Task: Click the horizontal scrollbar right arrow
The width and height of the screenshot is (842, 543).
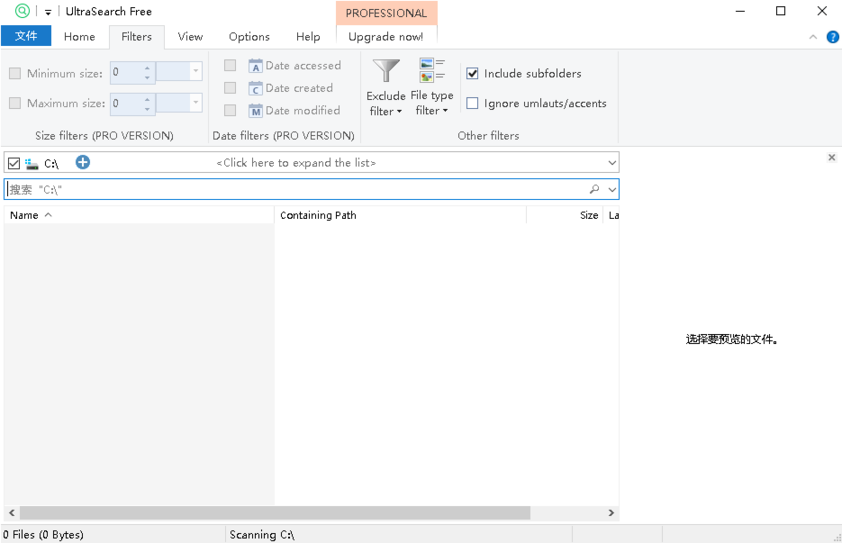Action: pyautogui.click(x=611, y=513)
